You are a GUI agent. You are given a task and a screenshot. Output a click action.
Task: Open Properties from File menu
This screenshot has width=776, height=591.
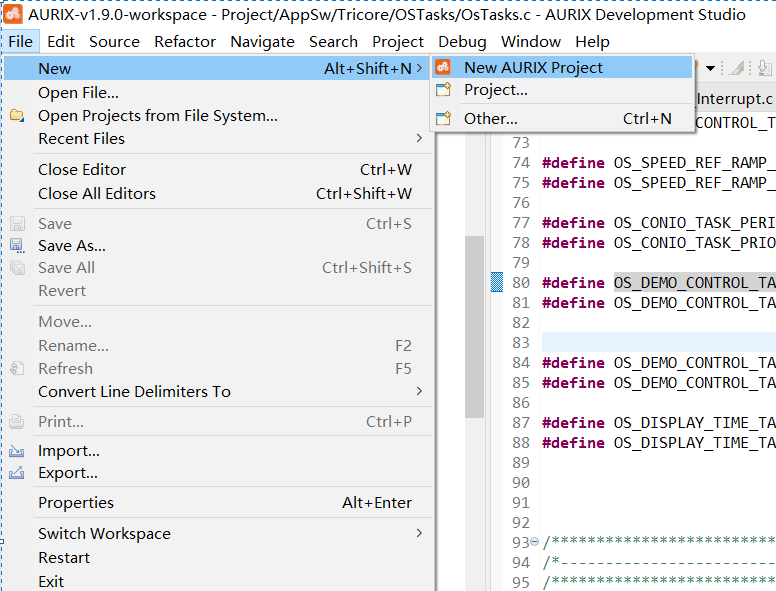click(218, 503)
